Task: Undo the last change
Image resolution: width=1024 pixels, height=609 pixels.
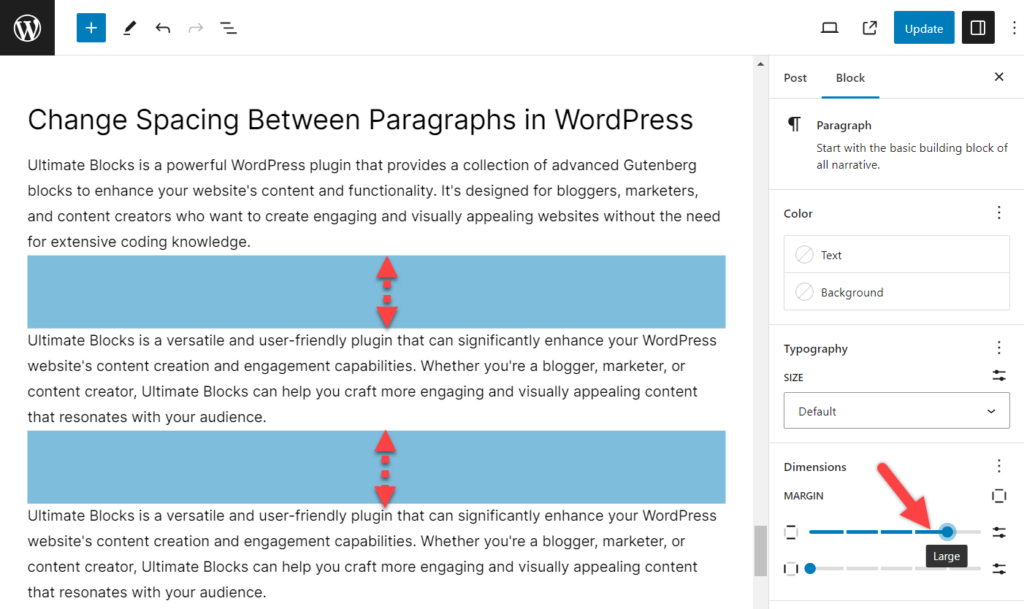Action: click(x=163, y=27)
